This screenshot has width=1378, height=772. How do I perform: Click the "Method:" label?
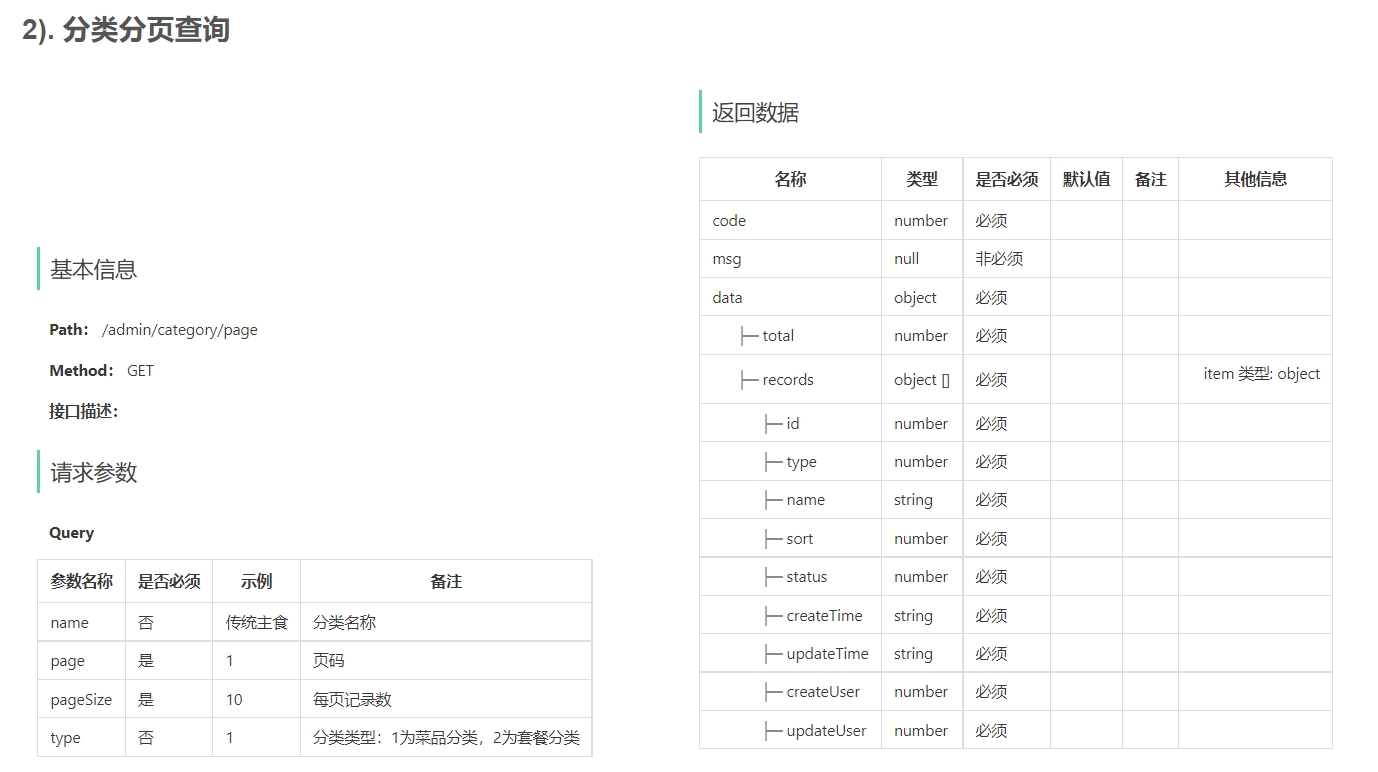(x=82, y=371)
